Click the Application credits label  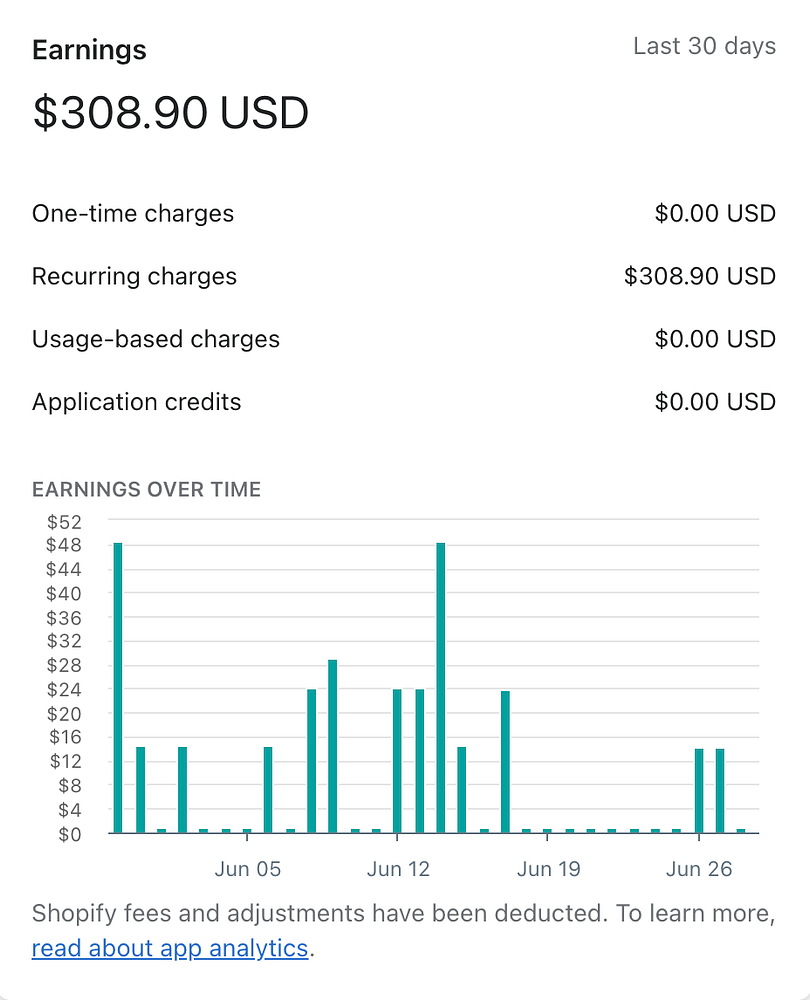click(136, 402)
